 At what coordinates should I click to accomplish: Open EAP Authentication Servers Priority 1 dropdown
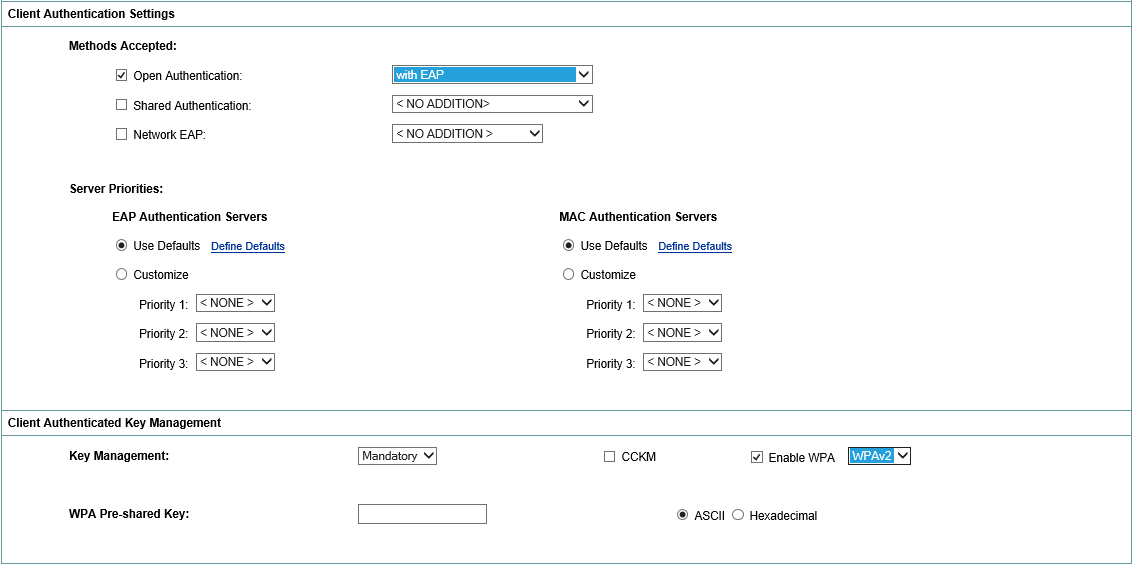coord(235,303)
